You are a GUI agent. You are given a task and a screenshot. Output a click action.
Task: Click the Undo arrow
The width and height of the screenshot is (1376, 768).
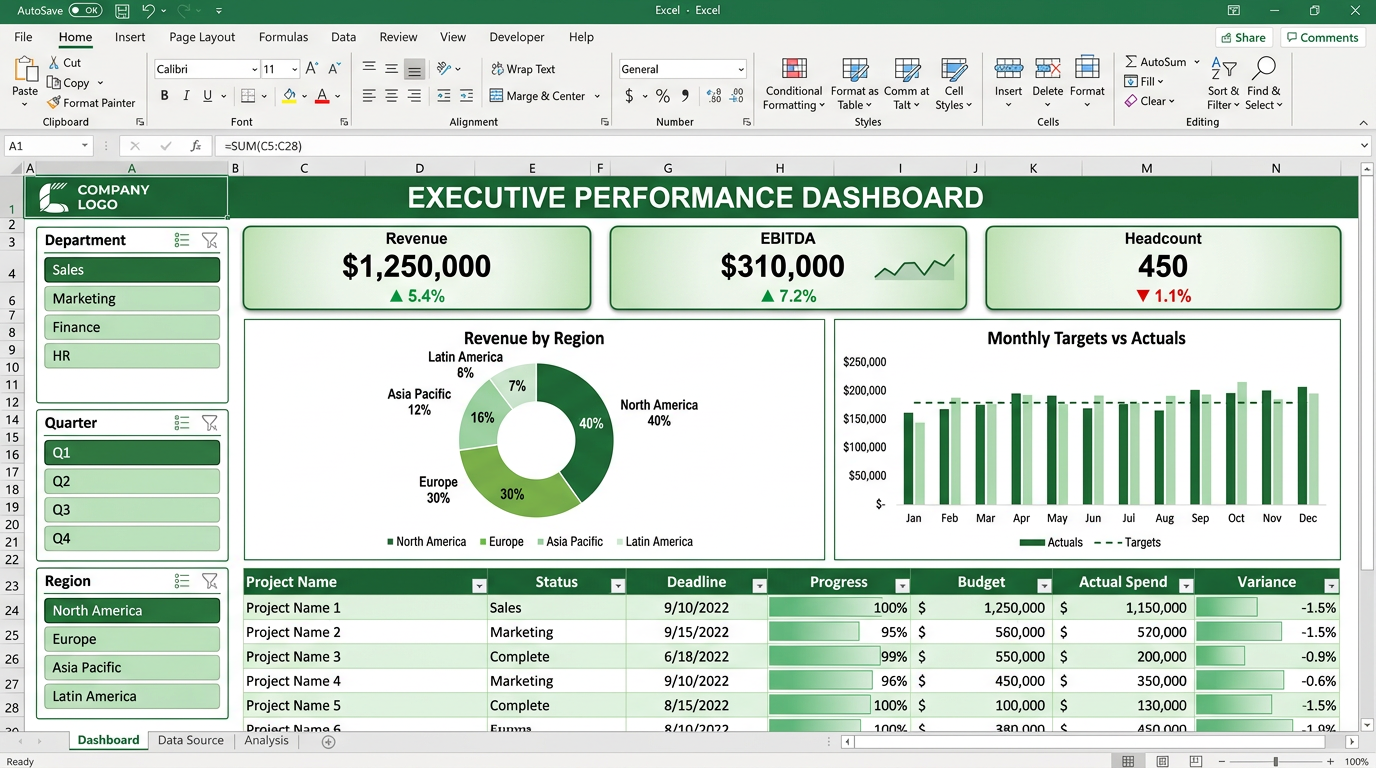pos(148,11)
